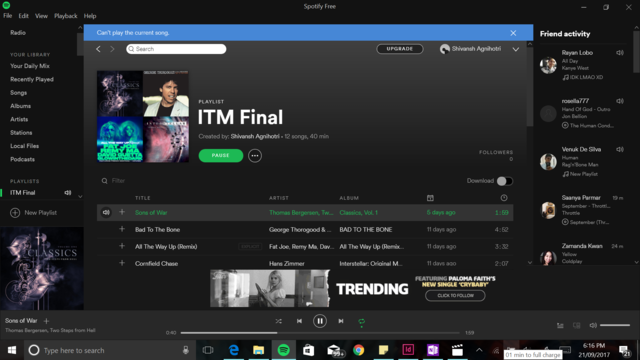This screenshot has width=640, height=360.
Task: Open Stations in library
Action: pyautogui.click(x=21, y=133)
